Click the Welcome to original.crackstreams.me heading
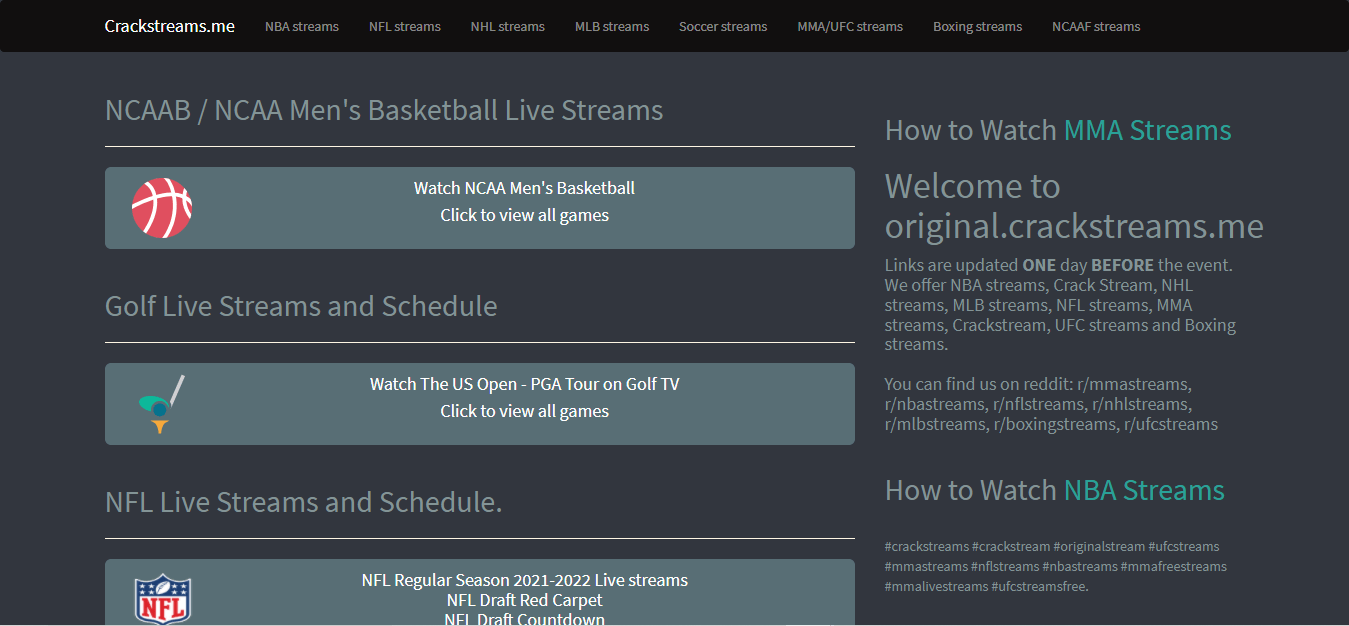 [x=1074, y=206]
